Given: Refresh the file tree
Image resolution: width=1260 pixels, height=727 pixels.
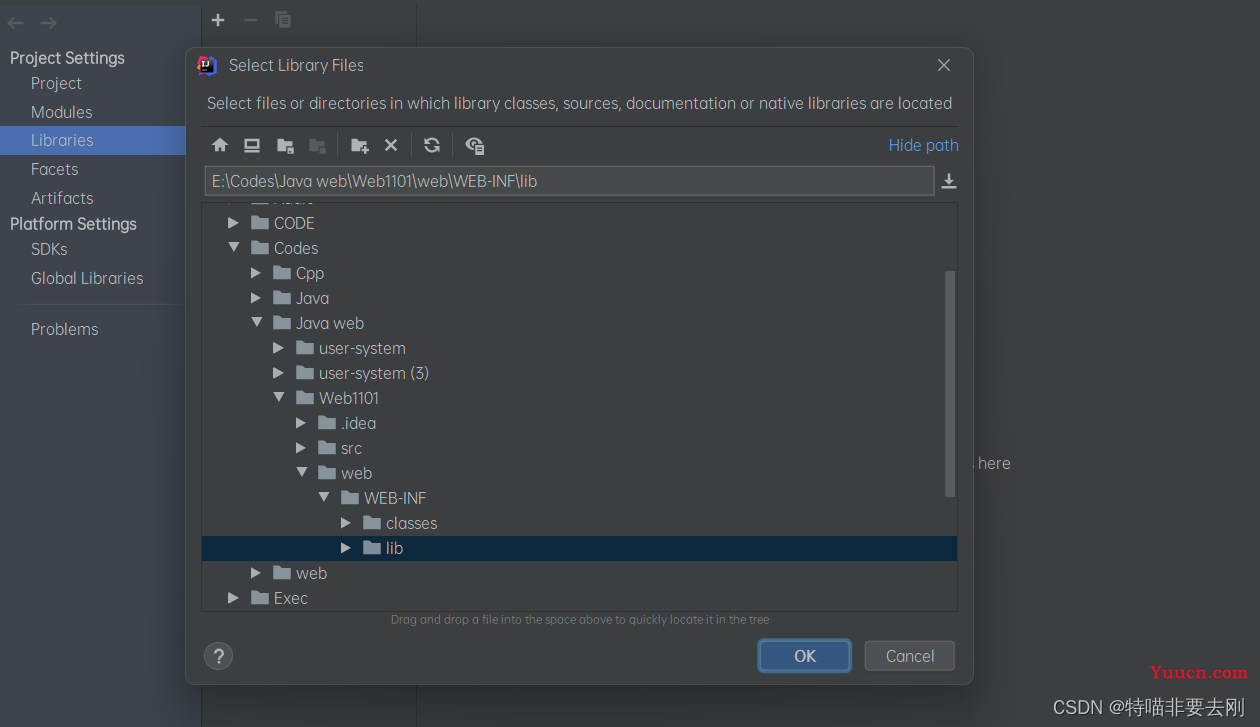Looking at the screenshot, I should point(432,145).
